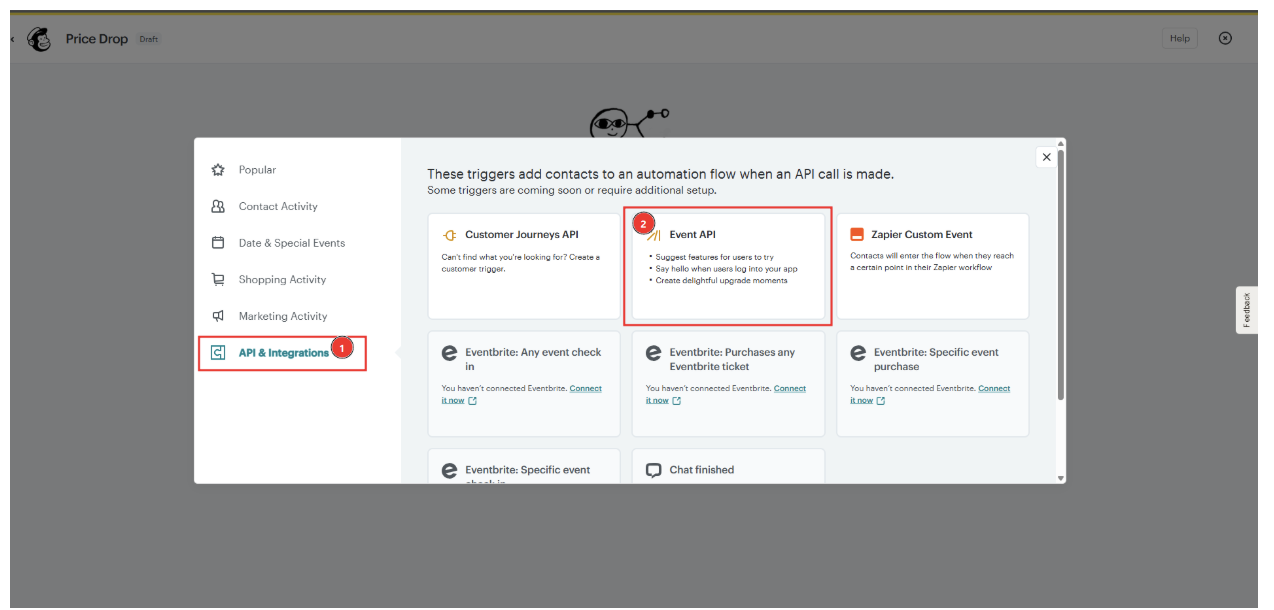Open the Feedback side tab

pyautogui.click(x=1247, y=310)
